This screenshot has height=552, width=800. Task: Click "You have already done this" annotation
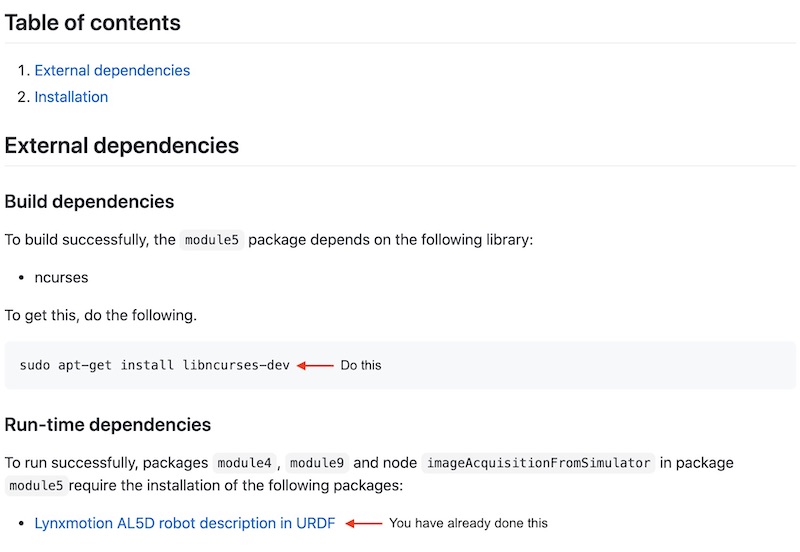(468, 523)
